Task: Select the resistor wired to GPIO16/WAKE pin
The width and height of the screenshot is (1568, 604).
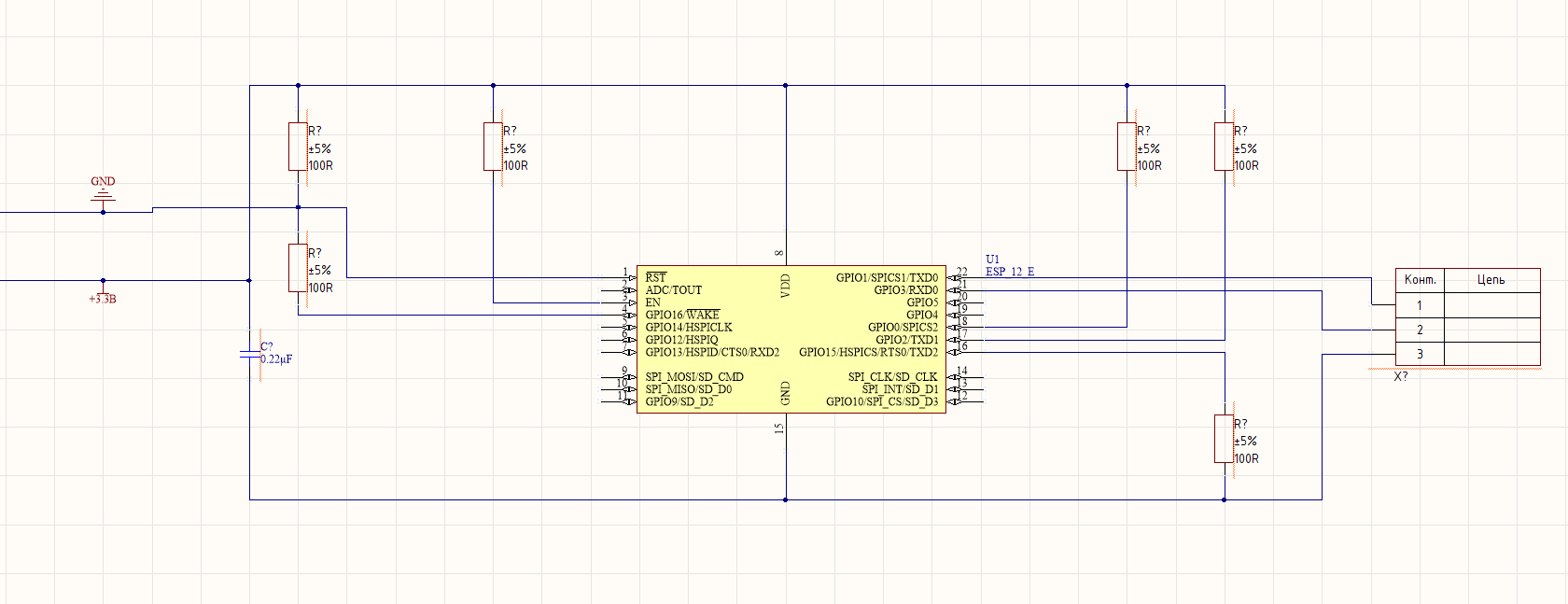Action: (298, 269)
